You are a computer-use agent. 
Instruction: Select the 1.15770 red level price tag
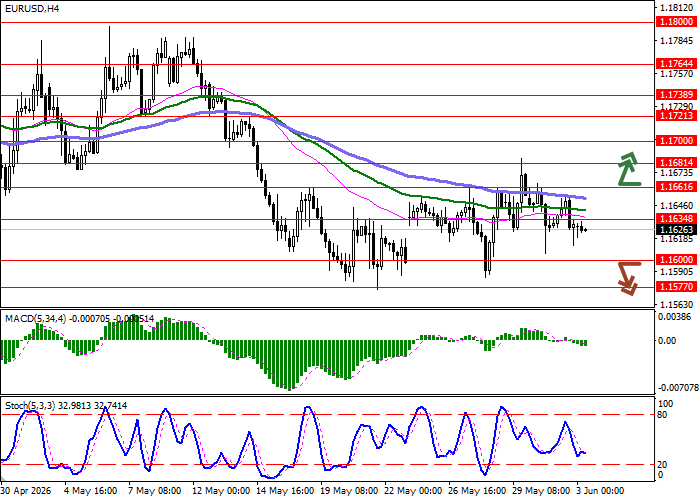pos(676,287)
